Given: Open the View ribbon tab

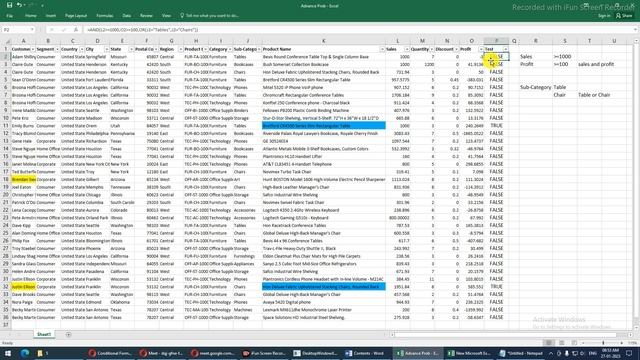Looking at the screenshot, I should 166,16.
